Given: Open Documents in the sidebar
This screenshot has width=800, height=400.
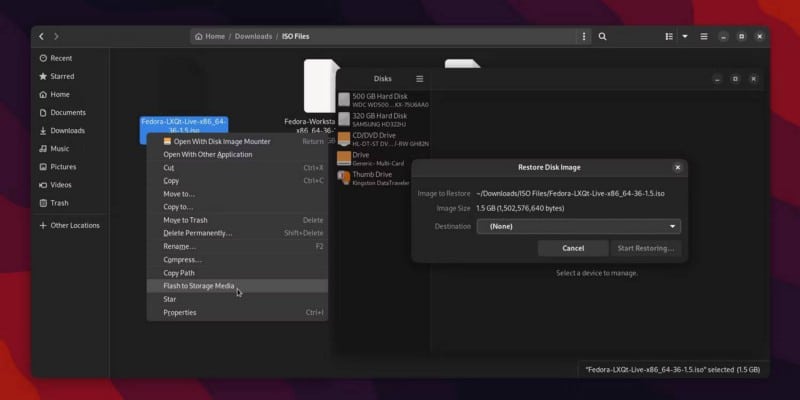Looking at the screenshot, I should click(x=70, y=113).
